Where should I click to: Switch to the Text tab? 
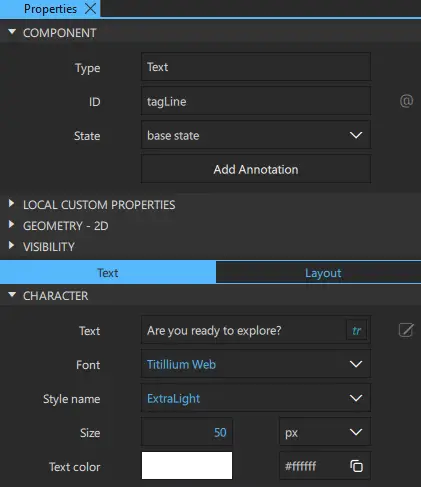pos(108,273)
